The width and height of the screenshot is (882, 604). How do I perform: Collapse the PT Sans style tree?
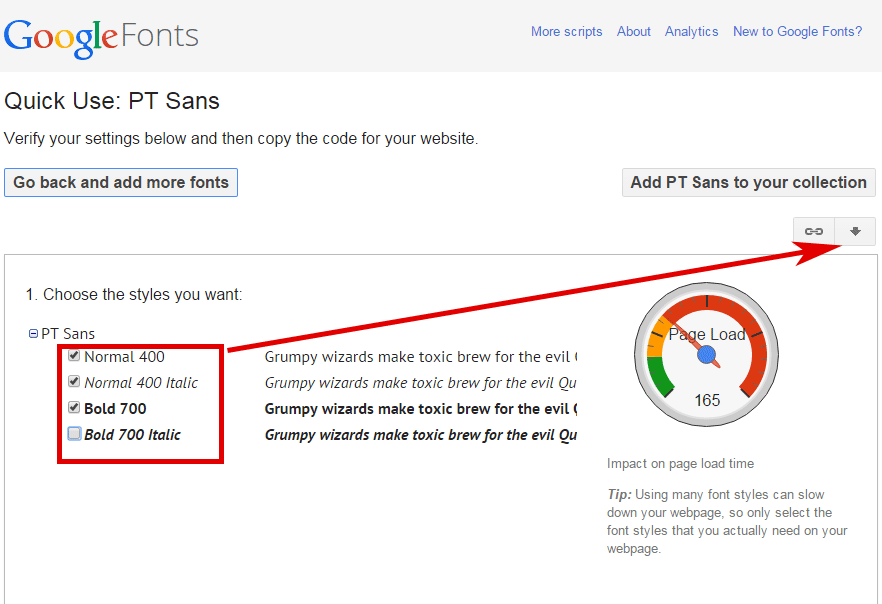click(x=33, y=333)
